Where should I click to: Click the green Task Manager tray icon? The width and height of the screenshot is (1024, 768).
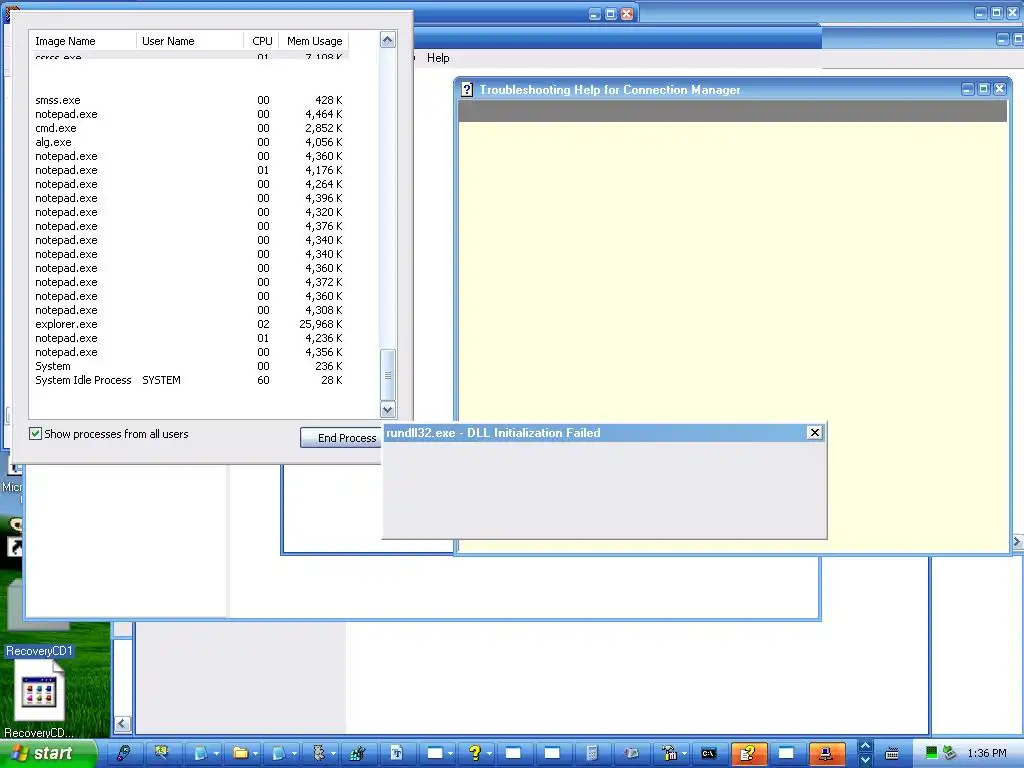[932, 754]
